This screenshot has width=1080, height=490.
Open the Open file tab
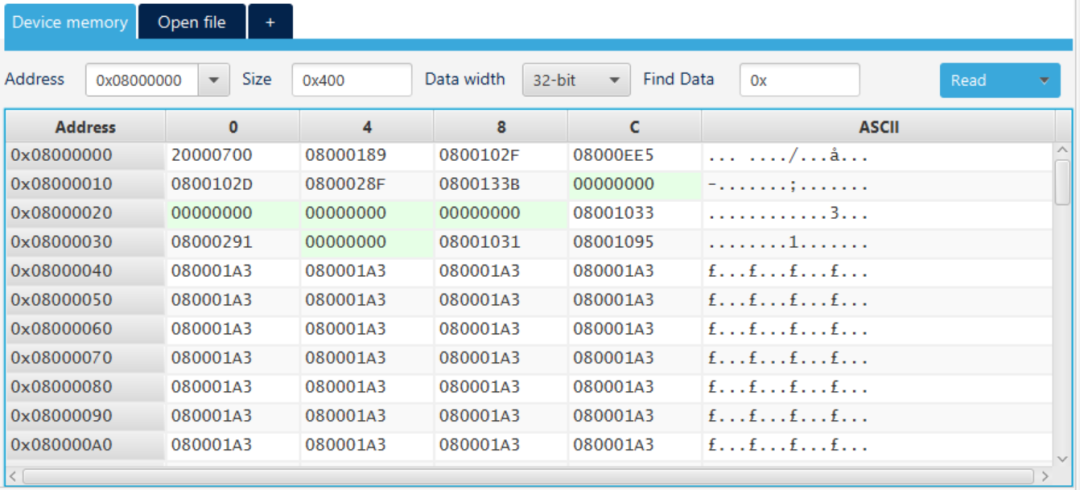[x=191, y=22]
